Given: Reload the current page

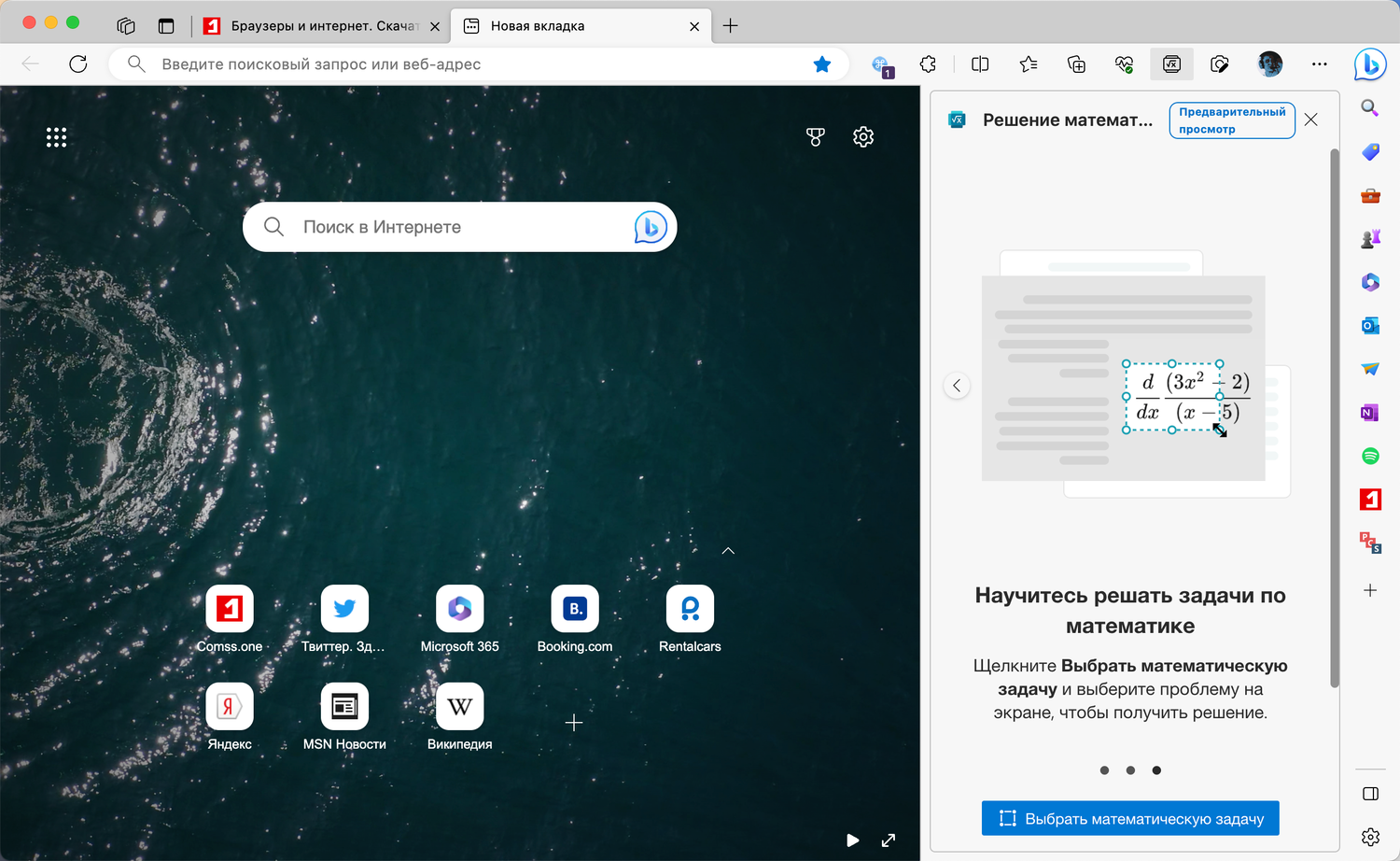Looking at the screenshot, I should (78, 64).
